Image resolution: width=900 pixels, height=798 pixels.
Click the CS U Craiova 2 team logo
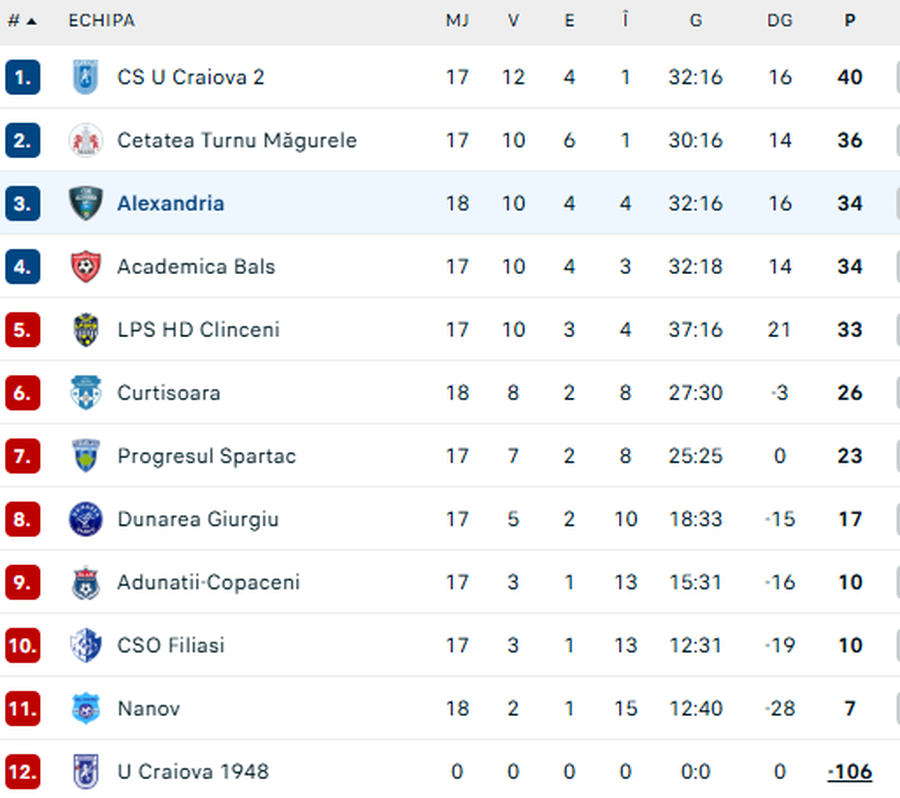point(85,77)
